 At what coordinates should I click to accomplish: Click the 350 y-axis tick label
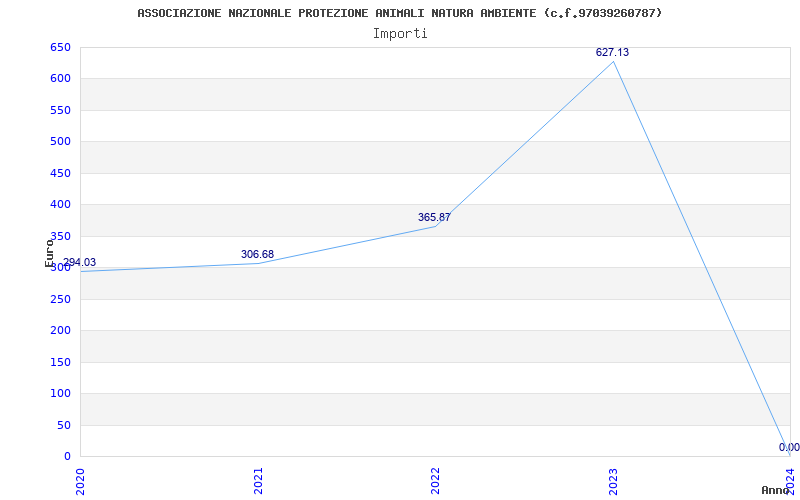tap(60, 236)
